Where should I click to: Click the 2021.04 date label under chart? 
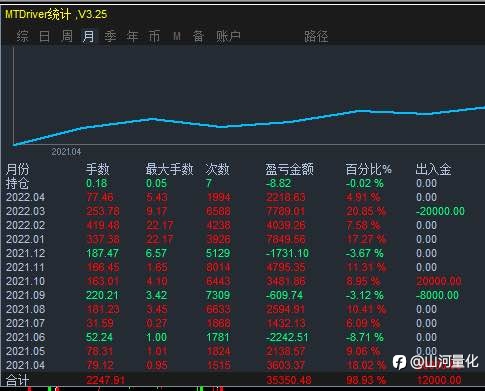(66, 152)
